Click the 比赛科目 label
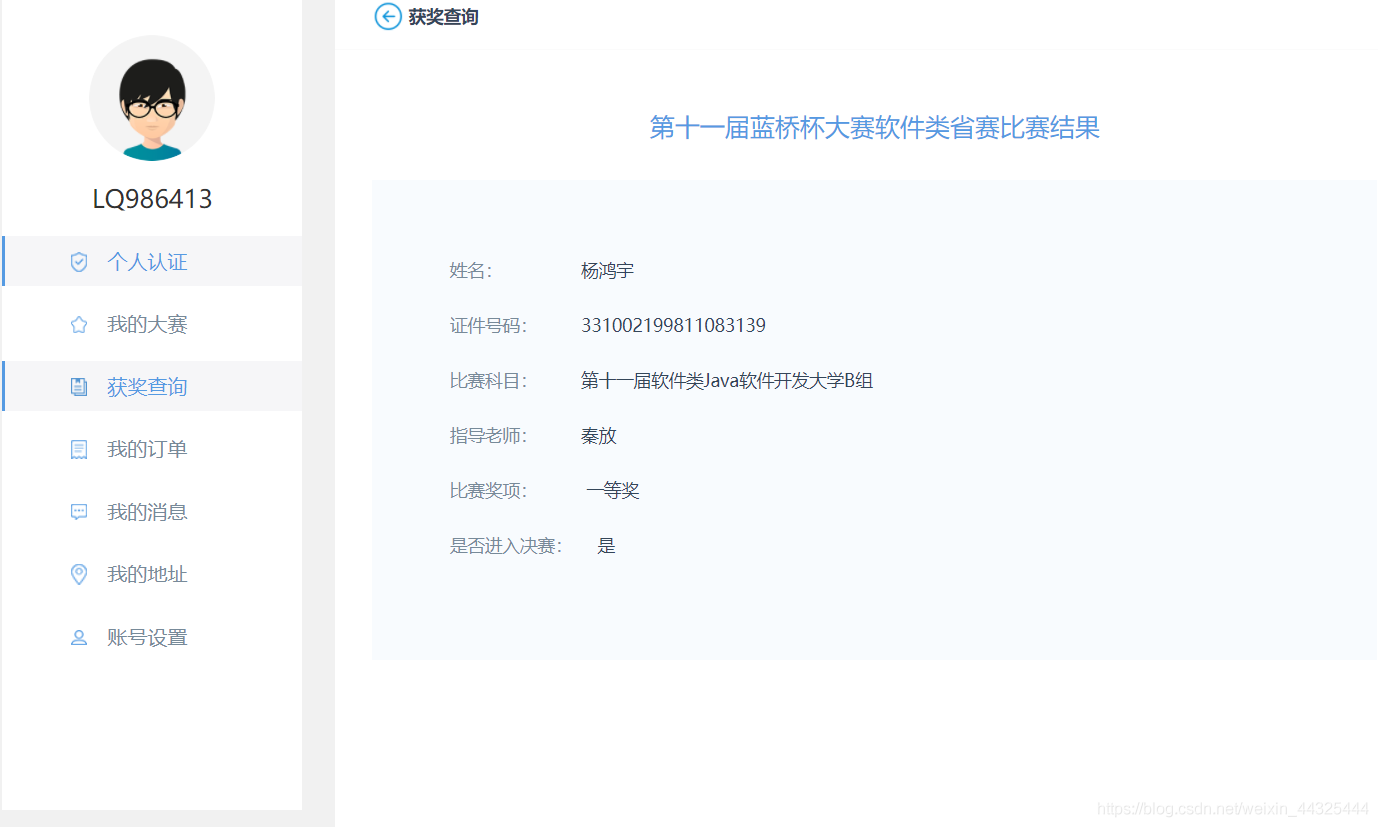1378x827 pixels. coord(488,381)
